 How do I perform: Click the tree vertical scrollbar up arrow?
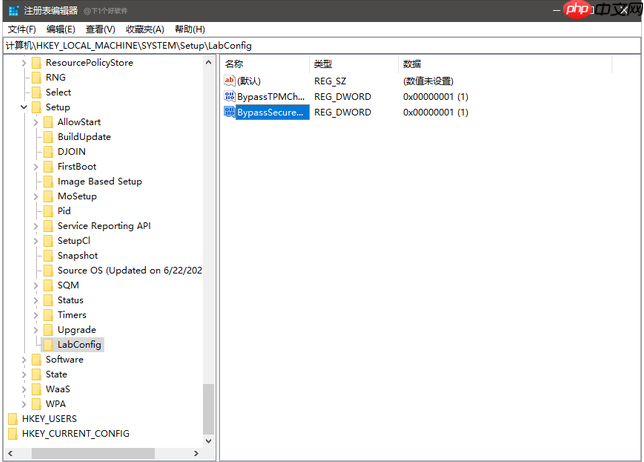(209, 62)
